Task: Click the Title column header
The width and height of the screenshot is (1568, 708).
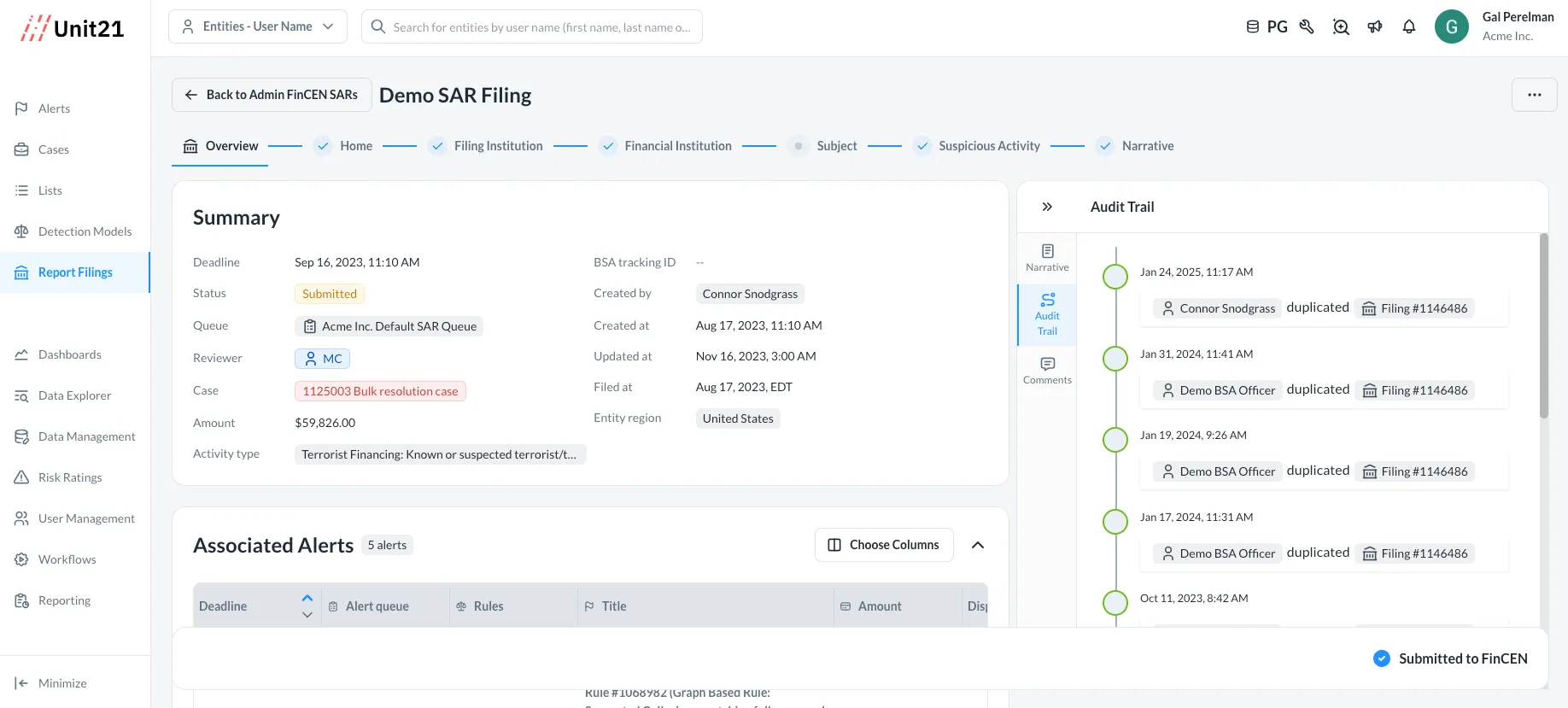Action: click(705, 606)
